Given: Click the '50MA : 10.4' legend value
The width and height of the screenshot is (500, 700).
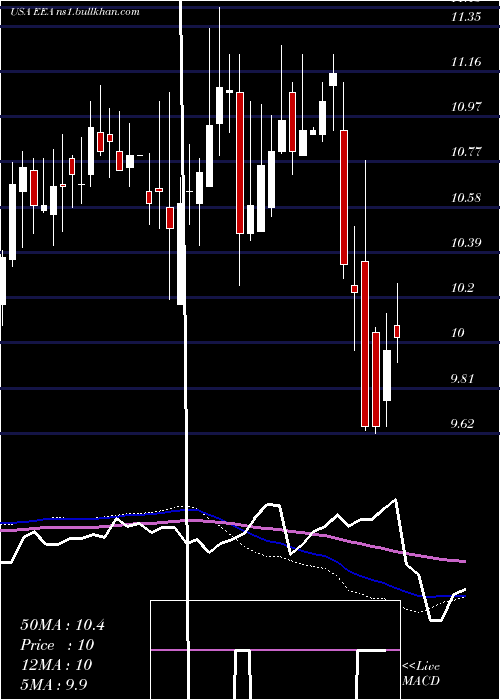Looking at the screenshot, I should pos(62,625).
